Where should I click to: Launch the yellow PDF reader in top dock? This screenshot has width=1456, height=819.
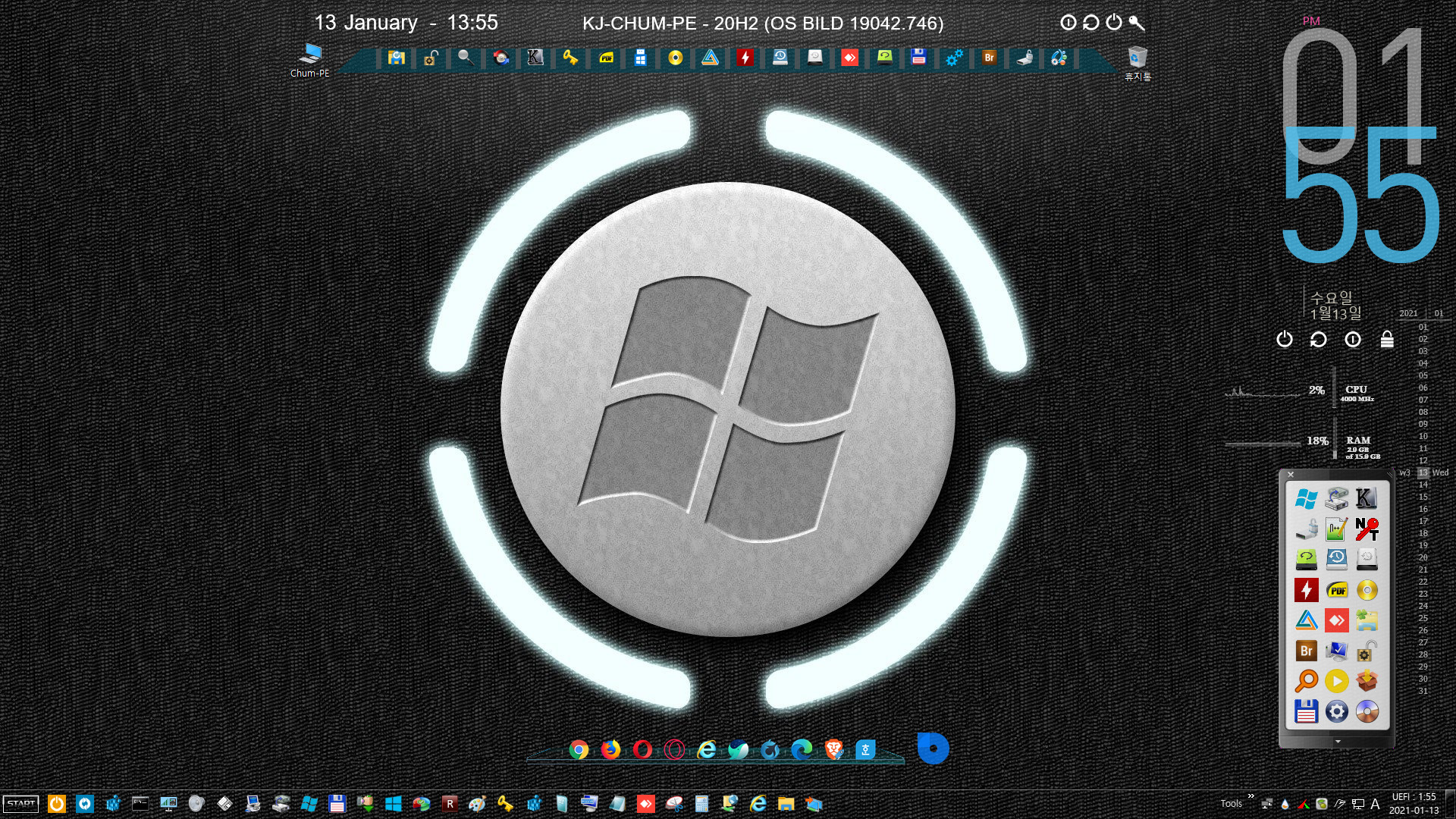pyautogui.click(x=606, y=58)
